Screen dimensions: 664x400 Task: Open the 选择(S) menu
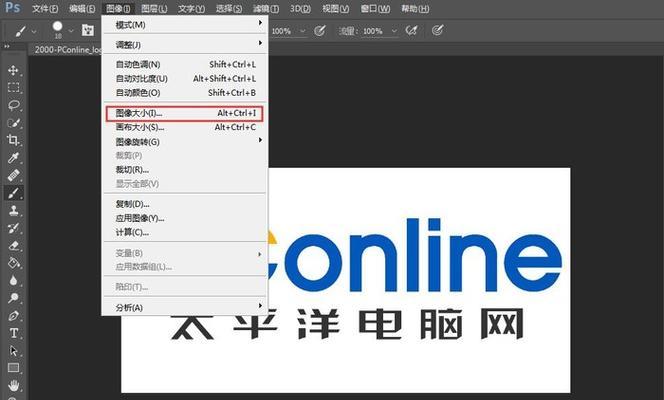(x=229, y=8)
